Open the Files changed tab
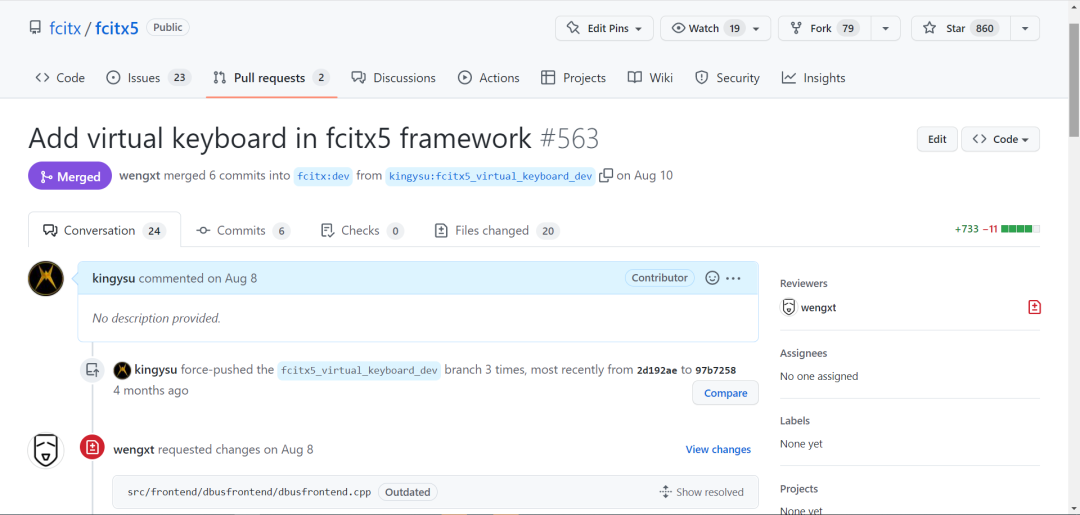This screenshot has height=515, width=1080. 497,231
